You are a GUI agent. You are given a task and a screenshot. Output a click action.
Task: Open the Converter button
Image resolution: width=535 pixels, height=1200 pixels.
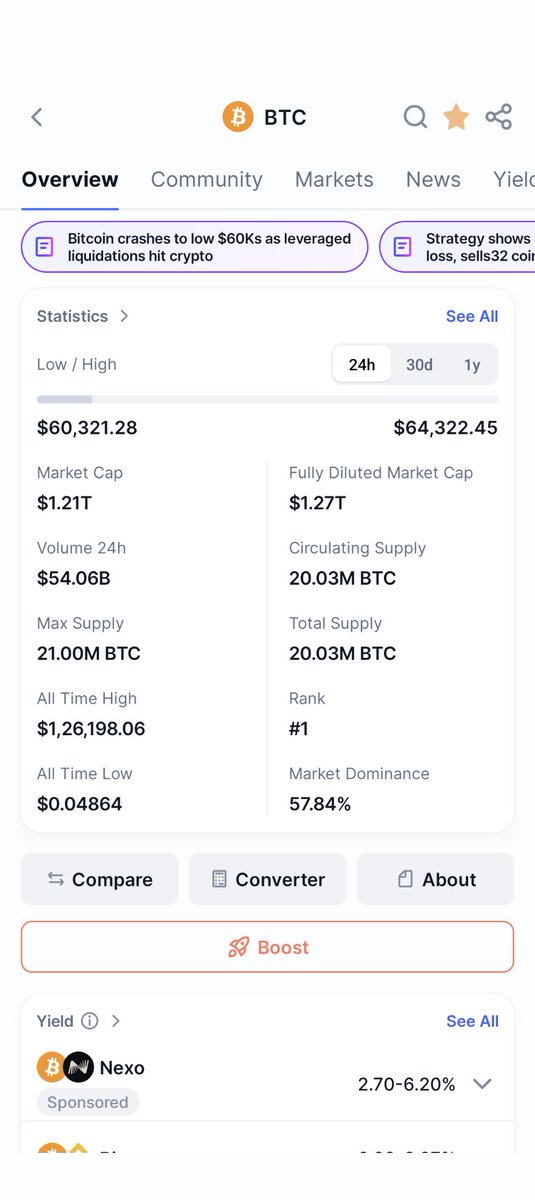267,879
